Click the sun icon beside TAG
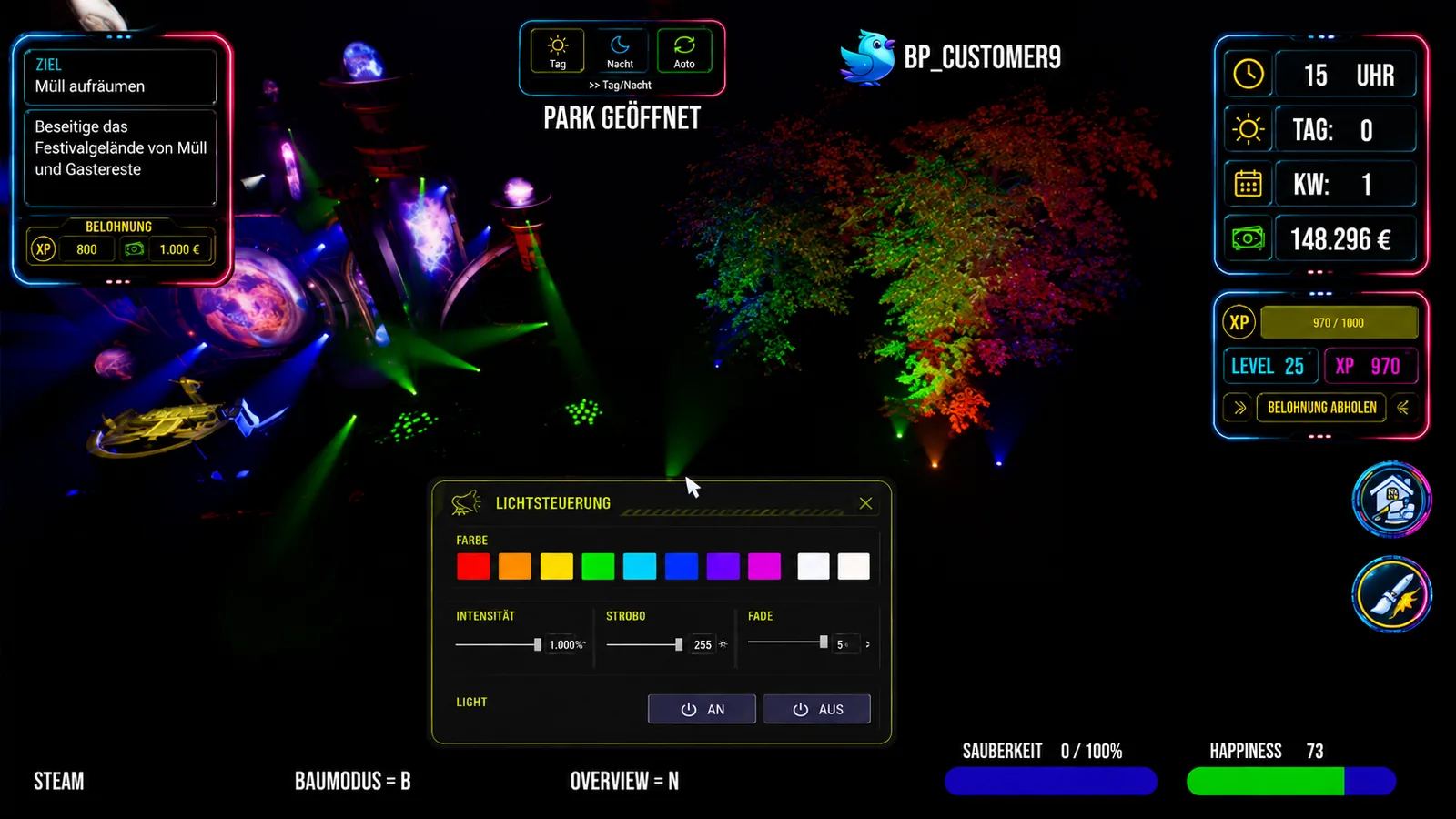Viewport: 1456px width, 819px height. (1248, 129)
